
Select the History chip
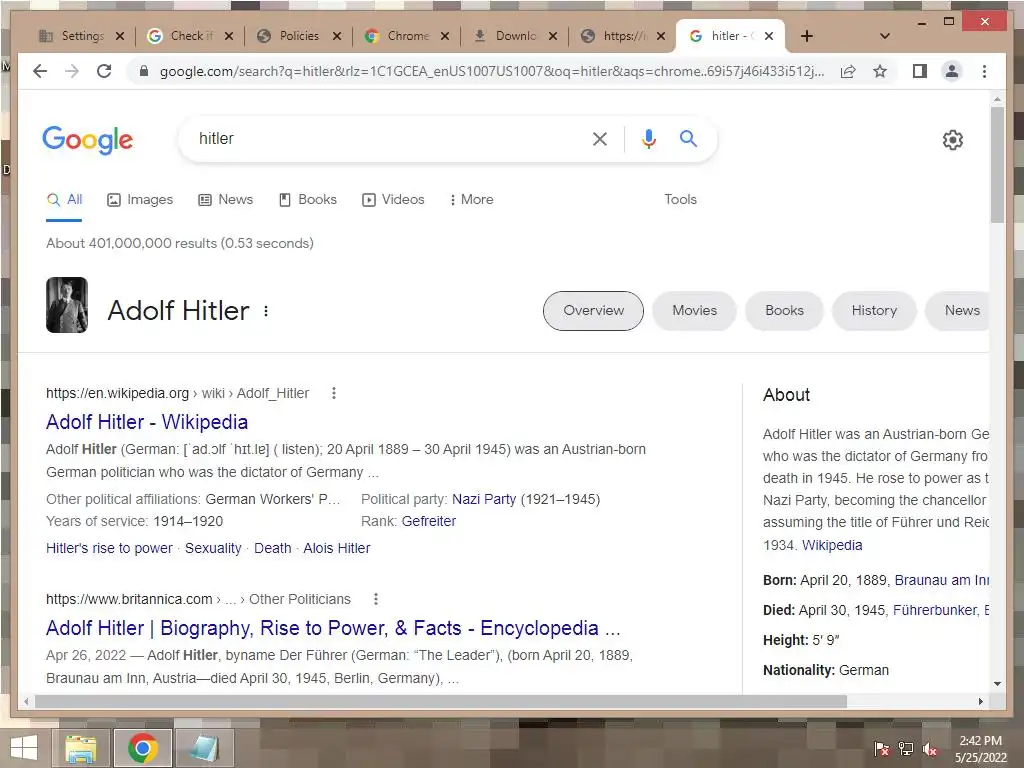pos(874,311)
